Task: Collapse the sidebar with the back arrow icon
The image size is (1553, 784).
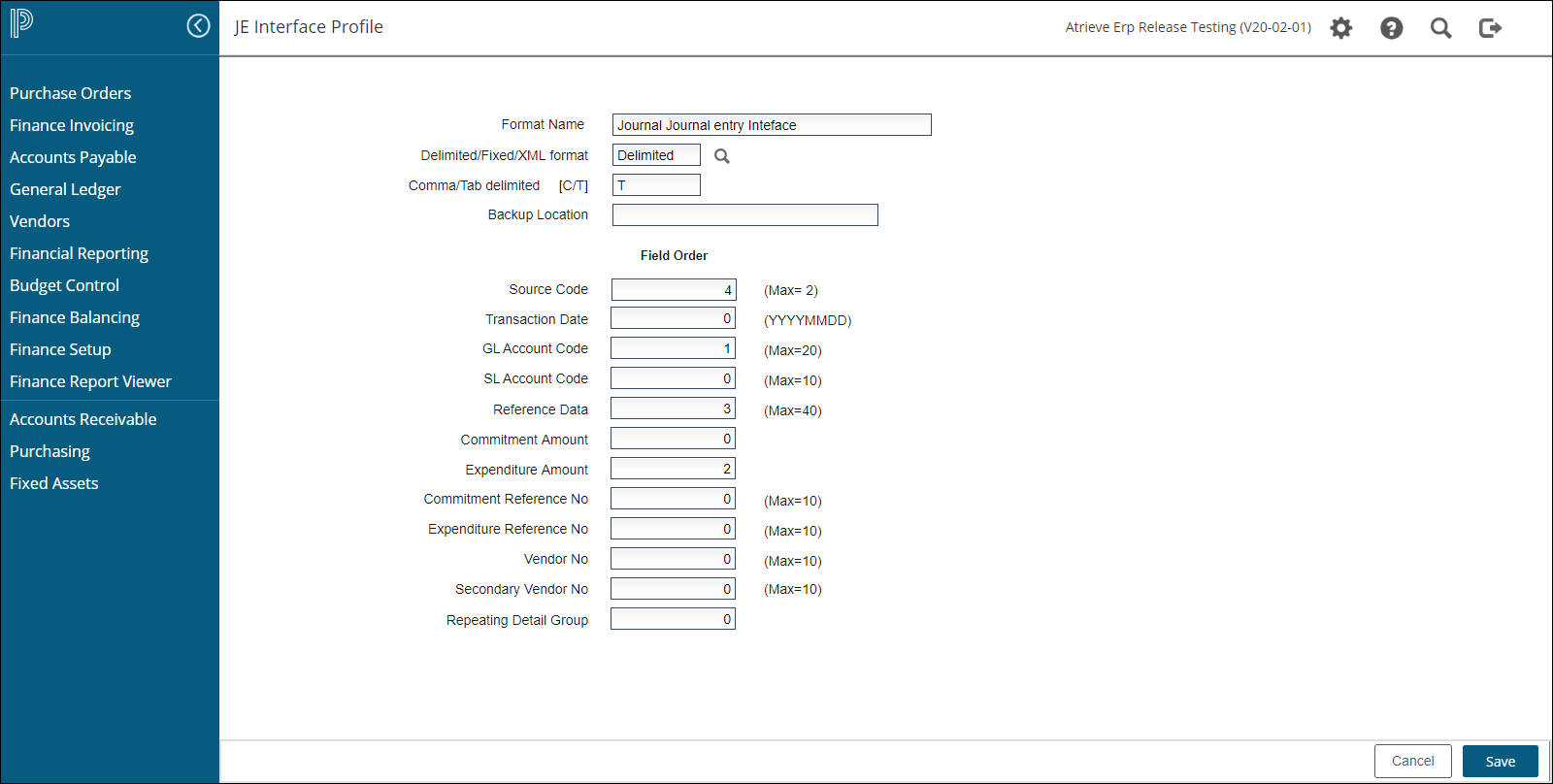Action: pos(198,26)
